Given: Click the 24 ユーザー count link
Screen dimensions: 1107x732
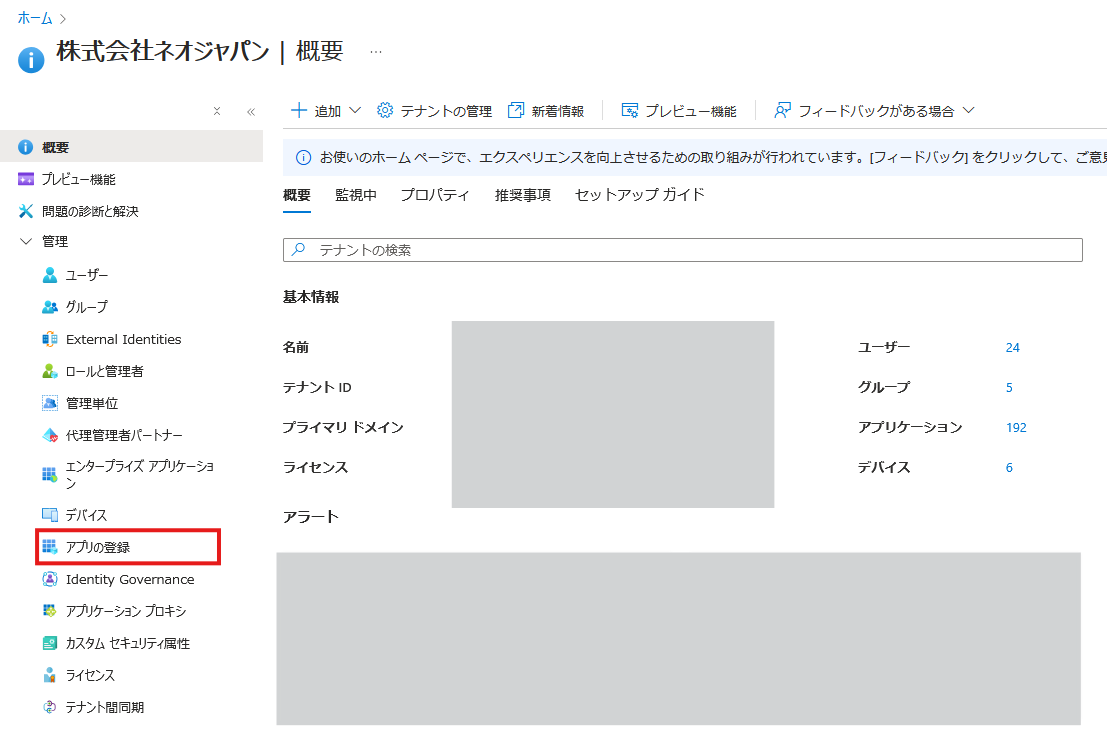Looking at the screenshot, I should pos(1012,347).
